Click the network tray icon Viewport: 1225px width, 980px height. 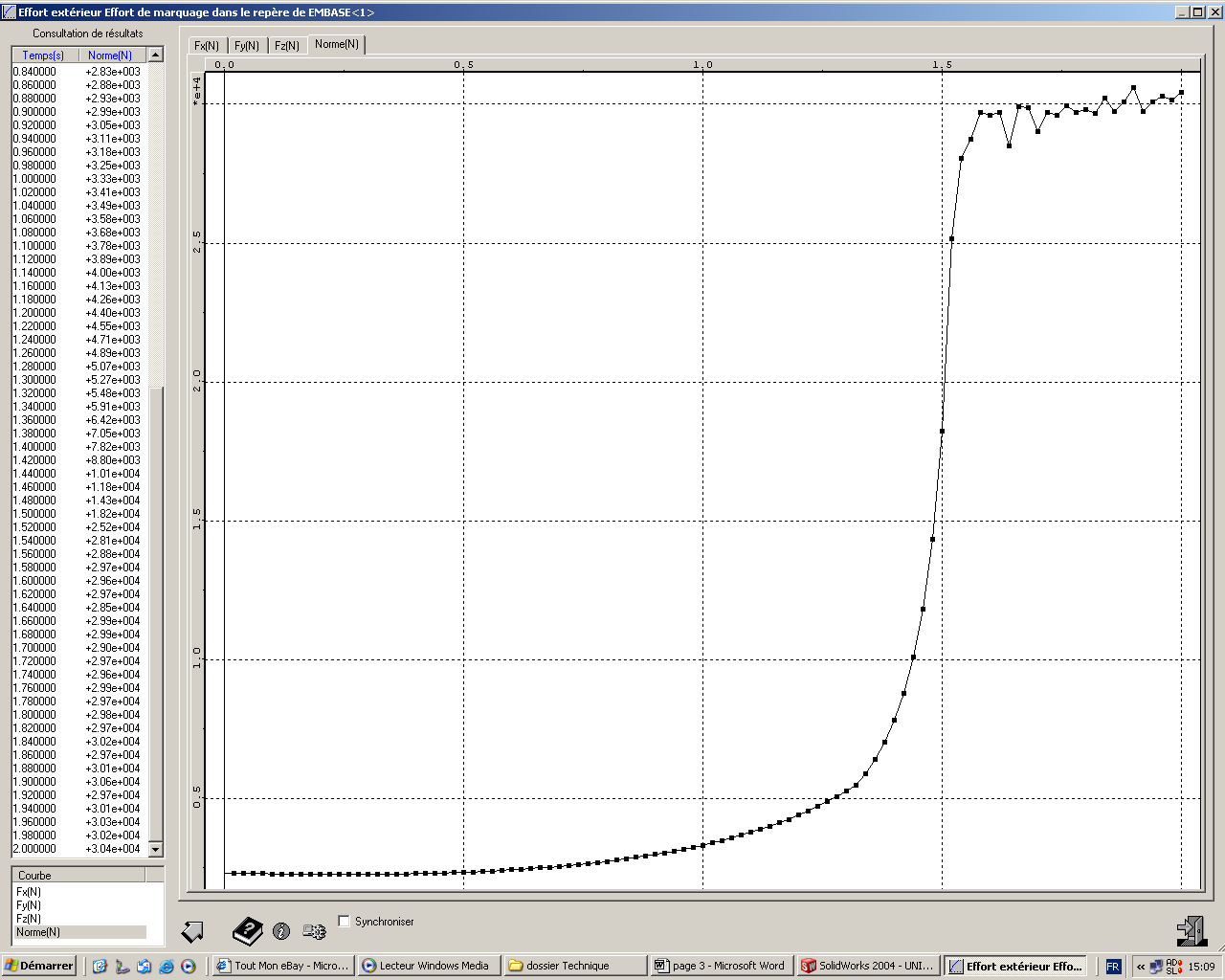[1156, 967]
